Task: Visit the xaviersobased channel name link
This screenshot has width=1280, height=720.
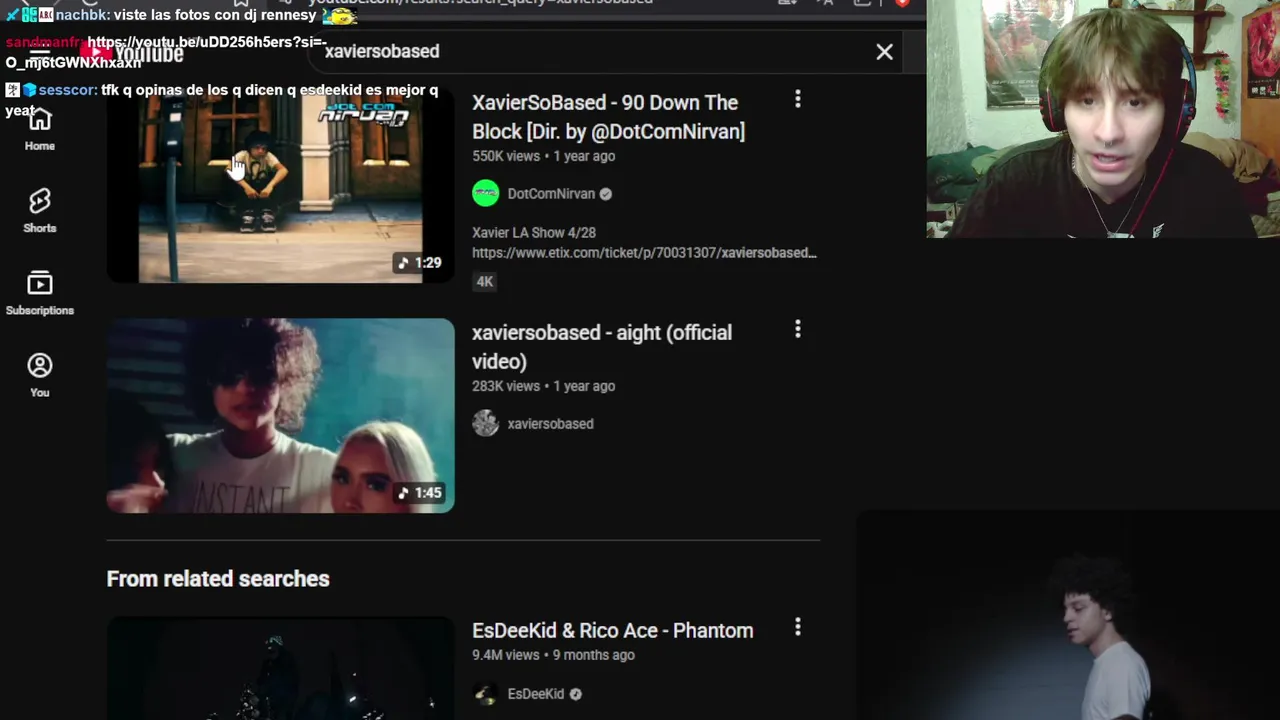Action: click(x=550, y=424)
